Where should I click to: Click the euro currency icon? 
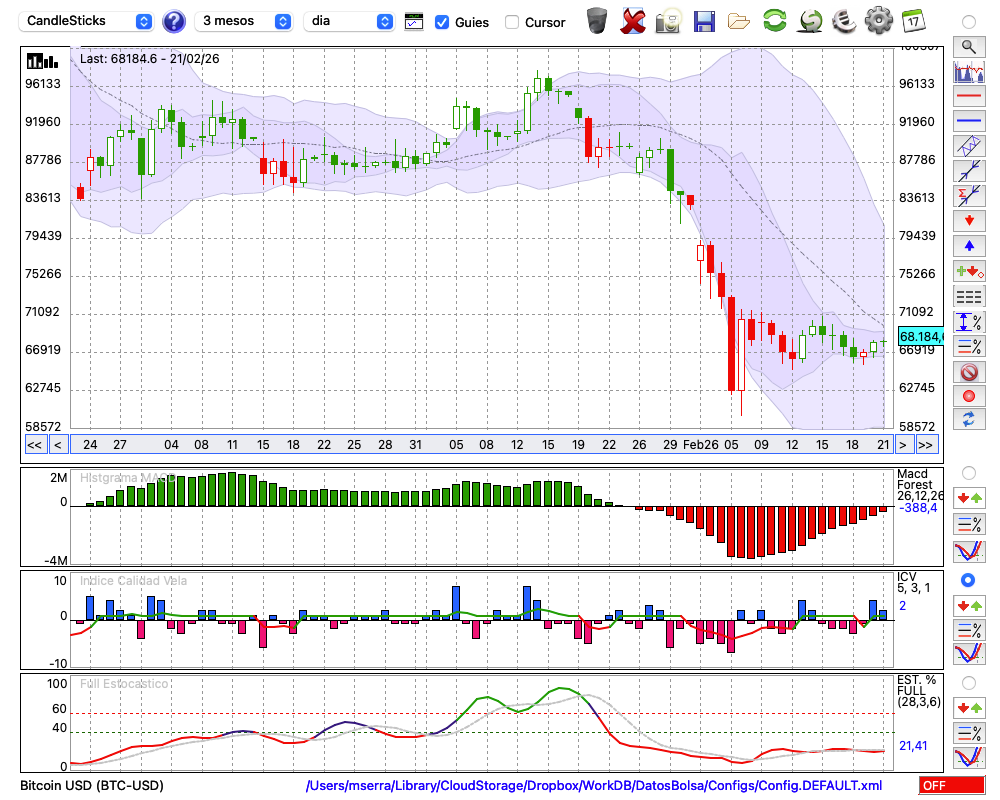[845, 21]
